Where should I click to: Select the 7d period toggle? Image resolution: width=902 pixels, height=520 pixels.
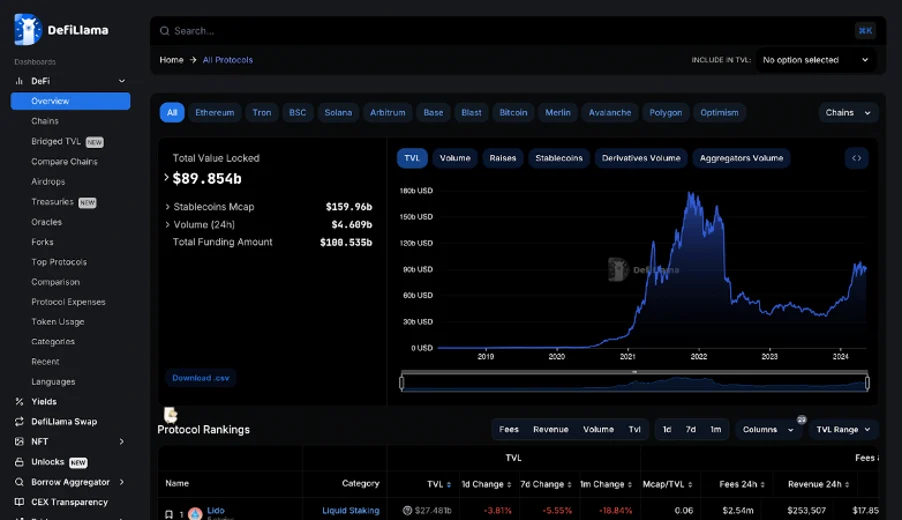pyautogui.click(x=691, y=430)
